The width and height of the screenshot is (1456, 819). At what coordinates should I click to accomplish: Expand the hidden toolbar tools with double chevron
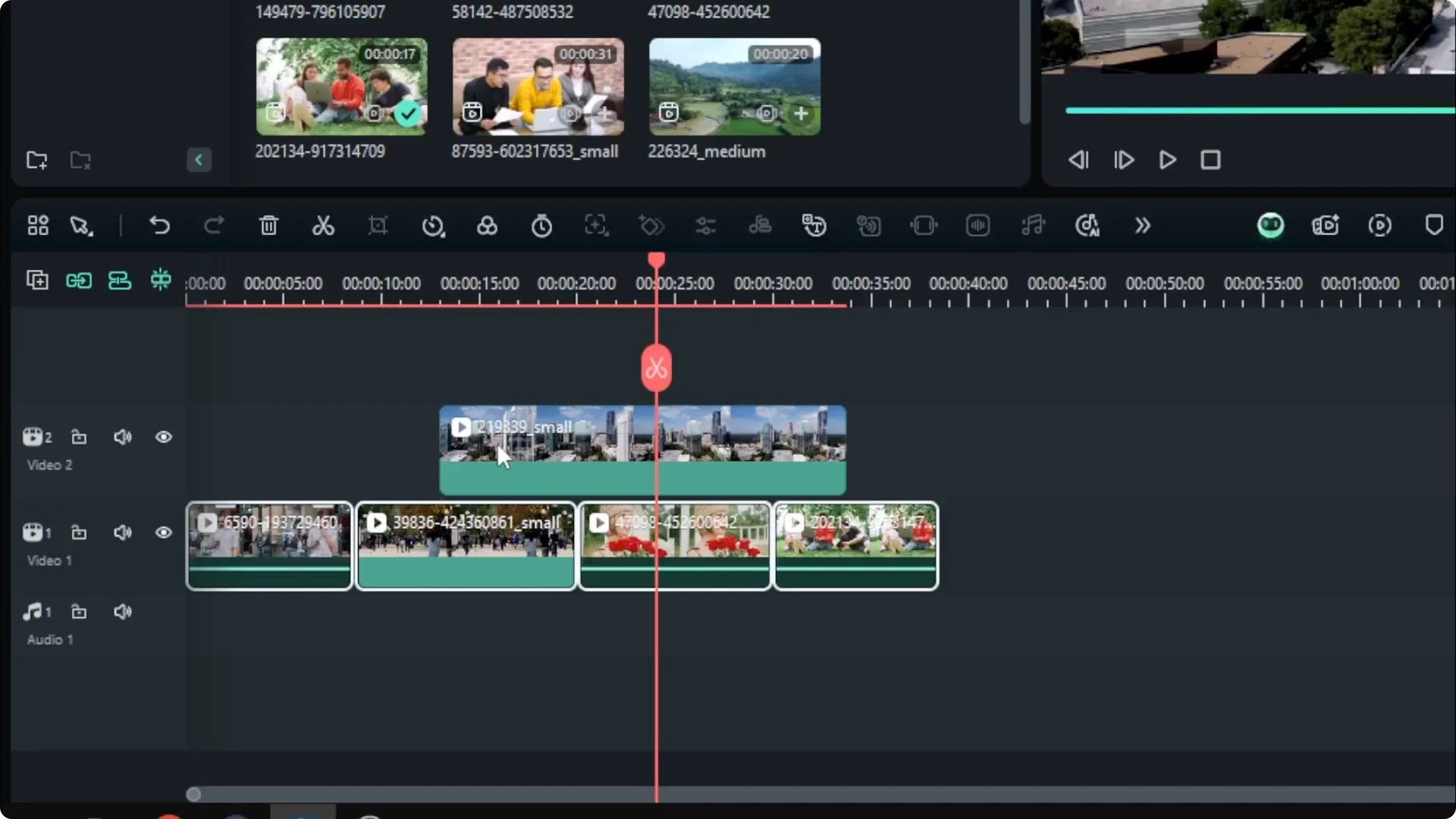tap(1143, 225)
